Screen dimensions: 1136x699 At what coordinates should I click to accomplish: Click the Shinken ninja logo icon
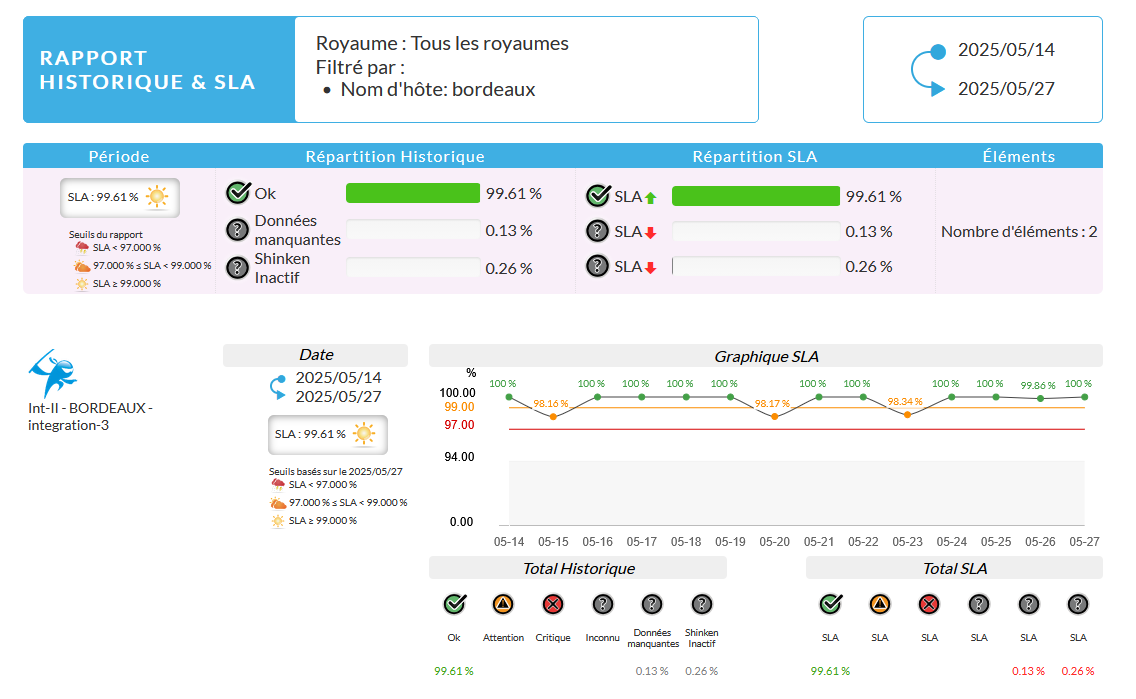[53, 372]
